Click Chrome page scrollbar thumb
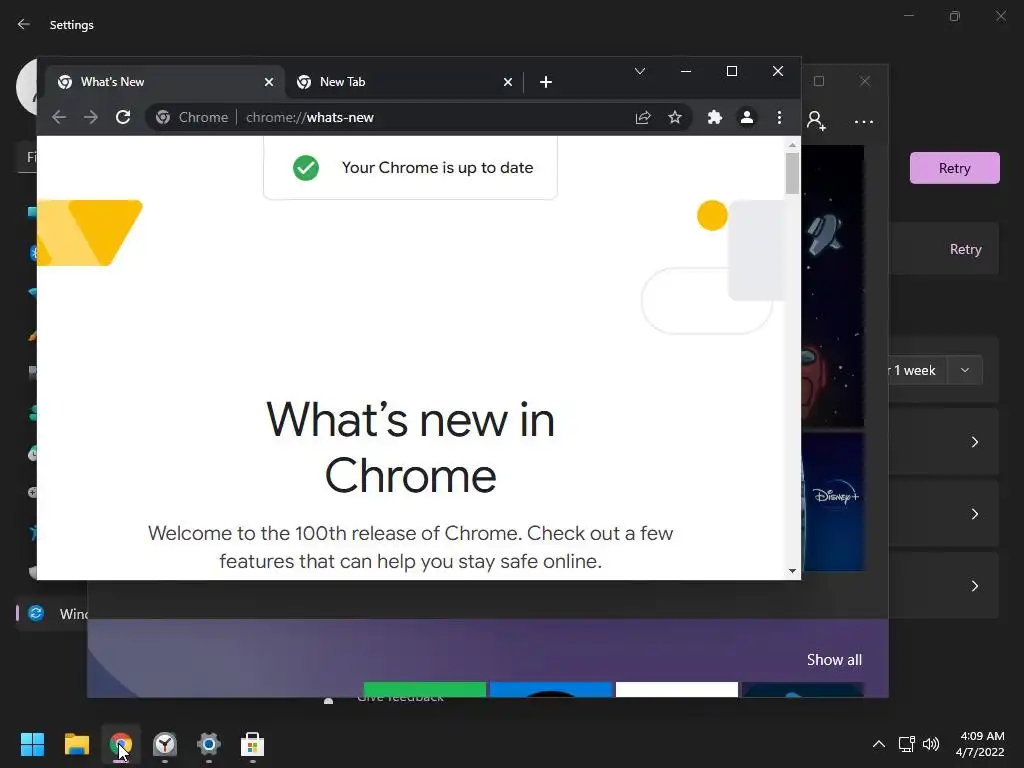Image resolution: width=1024 pixels, height=768 pixels. click(x=792, y=173)
